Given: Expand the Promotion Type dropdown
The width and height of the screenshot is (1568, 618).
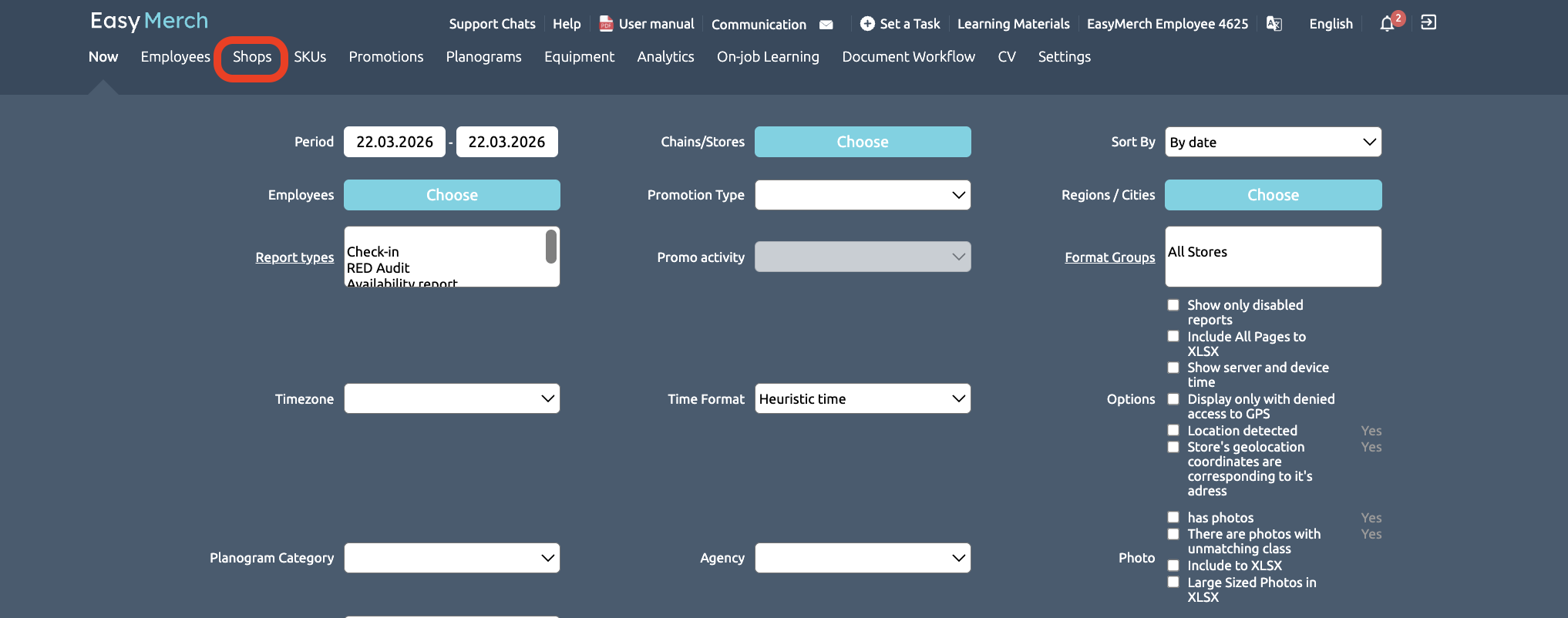Looking at the screenshot, I should click(x=862, y=195).
